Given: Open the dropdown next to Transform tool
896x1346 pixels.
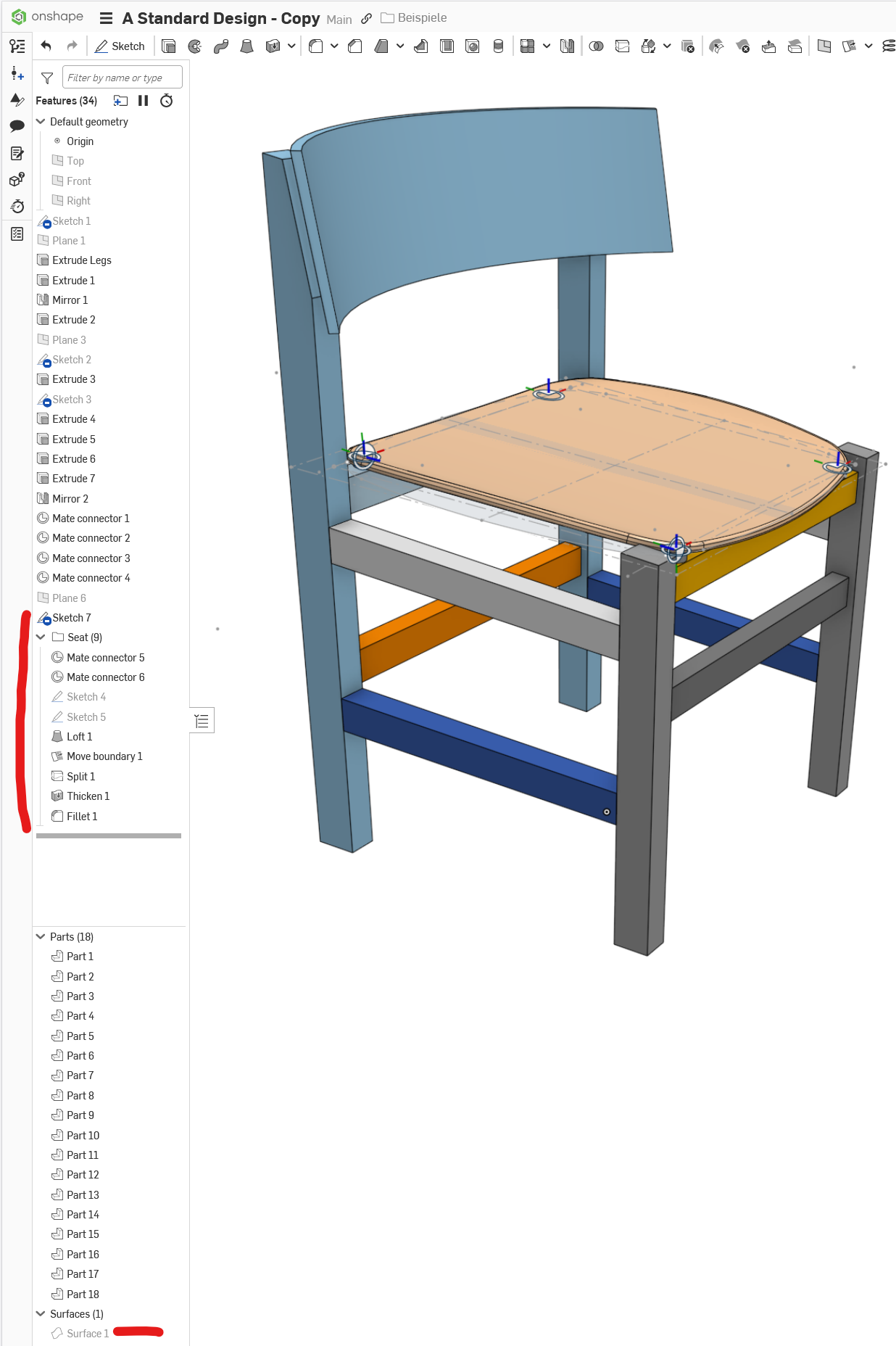Looking at the screenshot, I should pos(667,46).
